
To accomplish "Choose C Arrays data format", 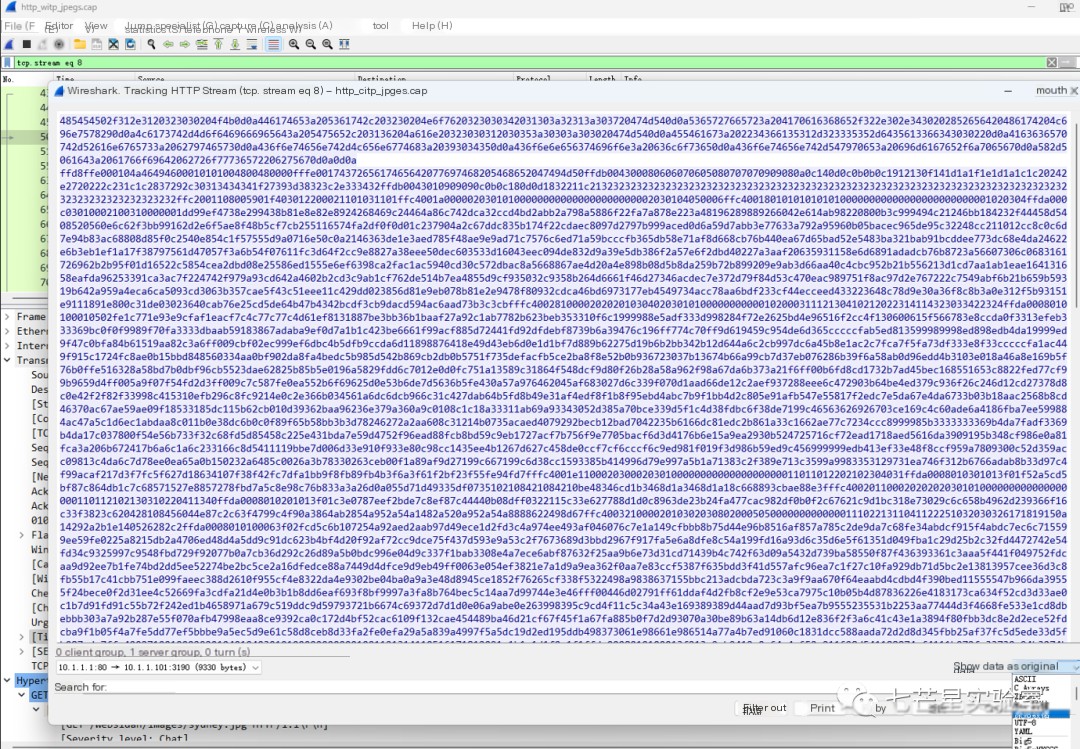I will click(1031, 688).
